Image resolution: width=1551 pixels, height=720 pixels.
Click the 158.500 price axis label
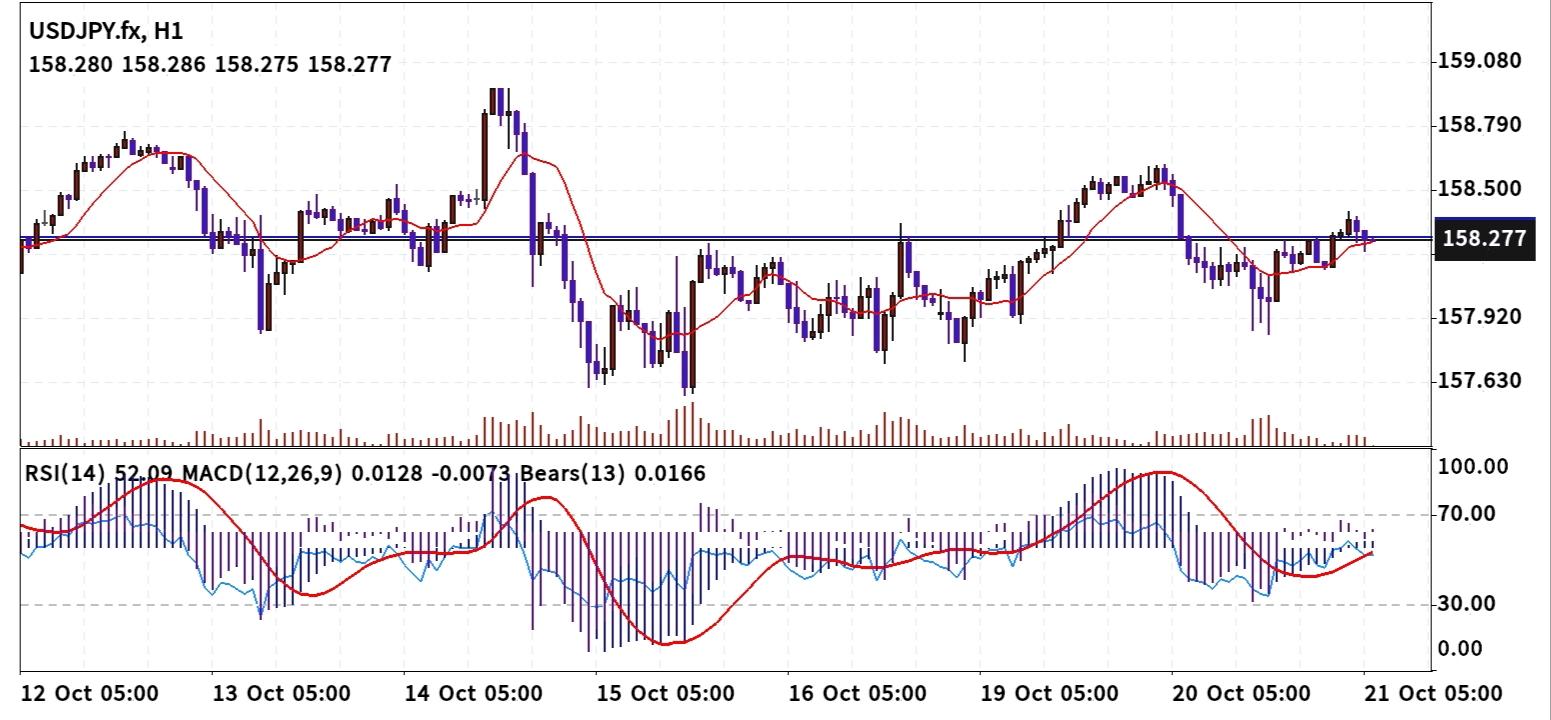tap(1480, 189)
